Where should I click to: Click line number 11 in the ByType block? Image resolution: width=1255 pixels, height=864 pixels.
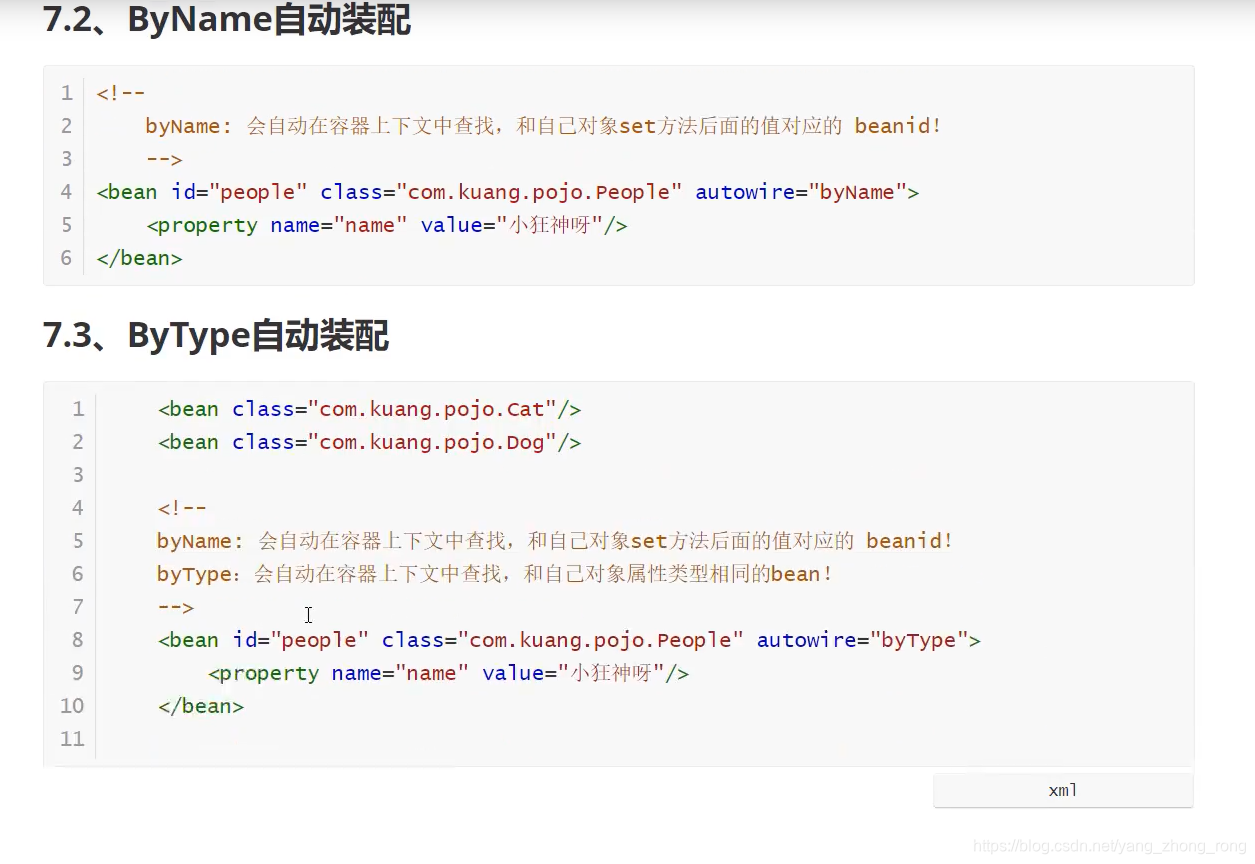point(72,739)
